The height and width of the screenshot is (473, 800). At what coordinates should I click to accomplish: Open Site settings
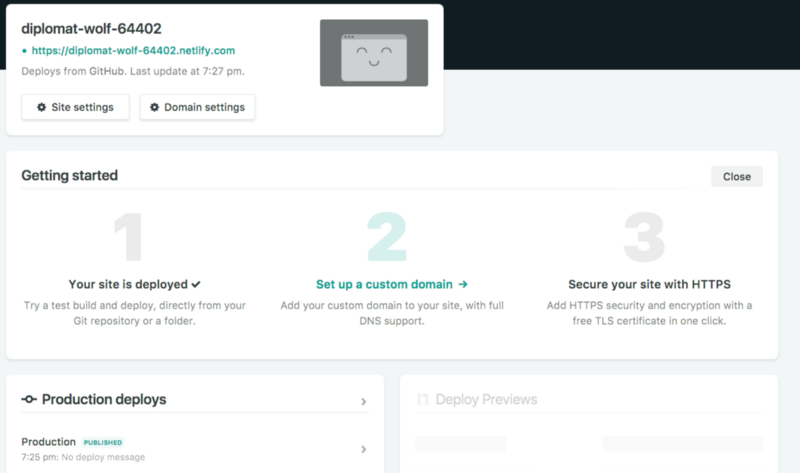pyautogui.click(x=76, y=107)
